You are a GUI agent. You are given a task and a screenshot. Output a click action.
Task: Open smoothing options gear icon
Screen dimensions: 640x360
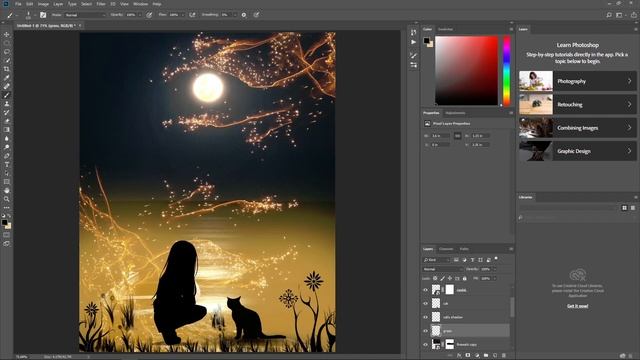click(244, 15)
